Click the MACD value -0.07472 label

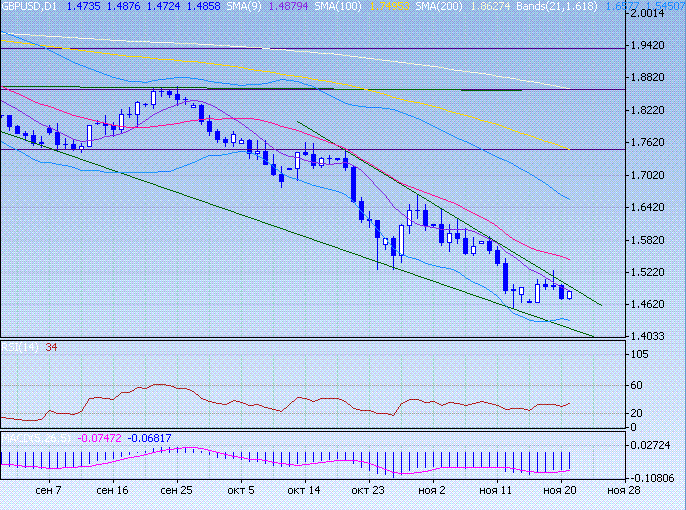(x=100, y=438)
